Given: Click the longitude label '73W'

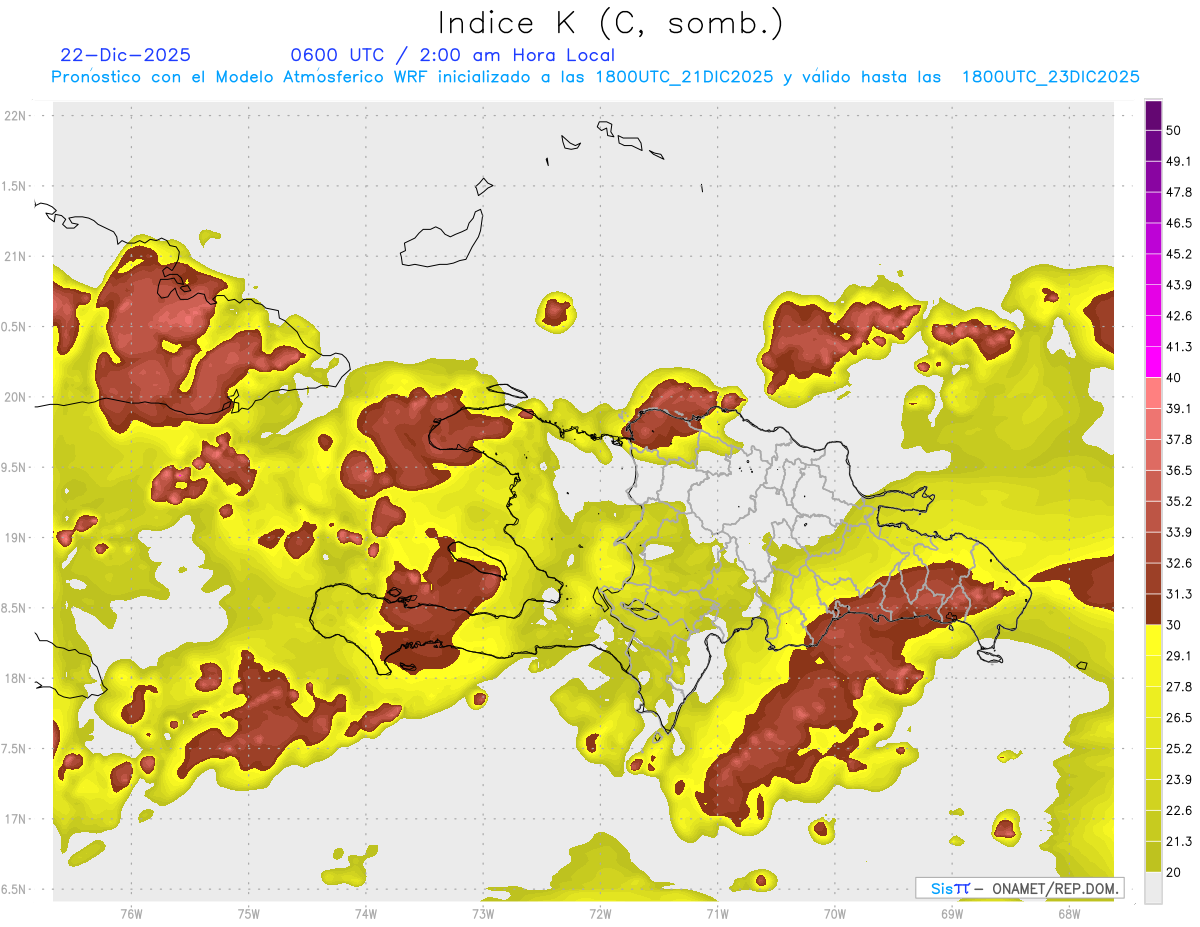Looking at the screenshot, I should click(483, 913).
